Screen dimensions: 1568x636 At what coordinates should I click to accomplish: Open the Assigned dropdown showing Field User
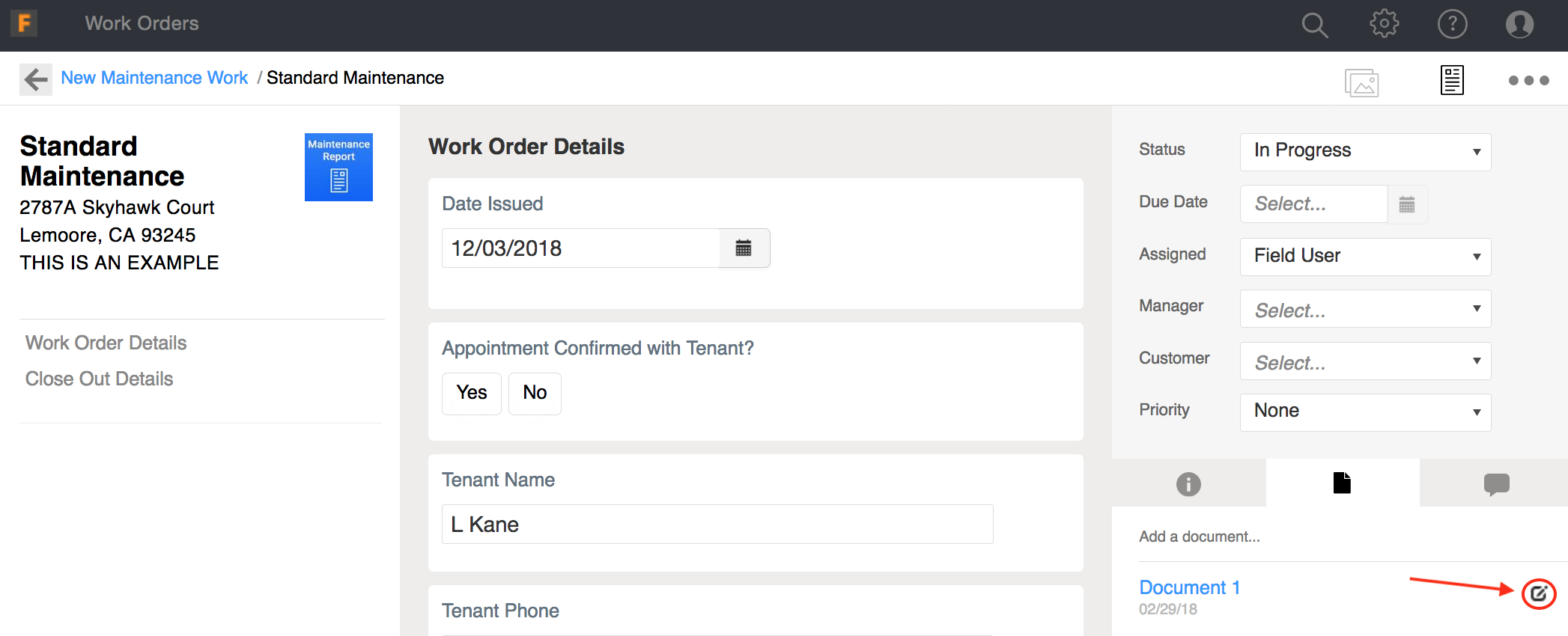tap(1365, 257)
